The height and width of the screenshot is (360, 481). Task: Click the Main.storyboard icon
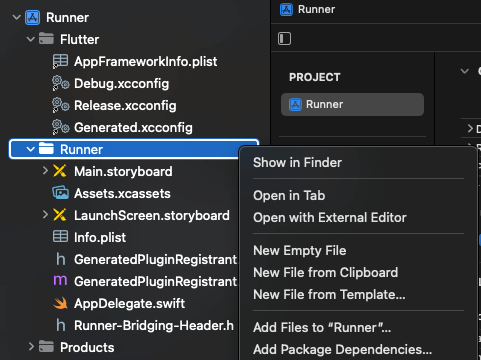click(x=60, y=171)
